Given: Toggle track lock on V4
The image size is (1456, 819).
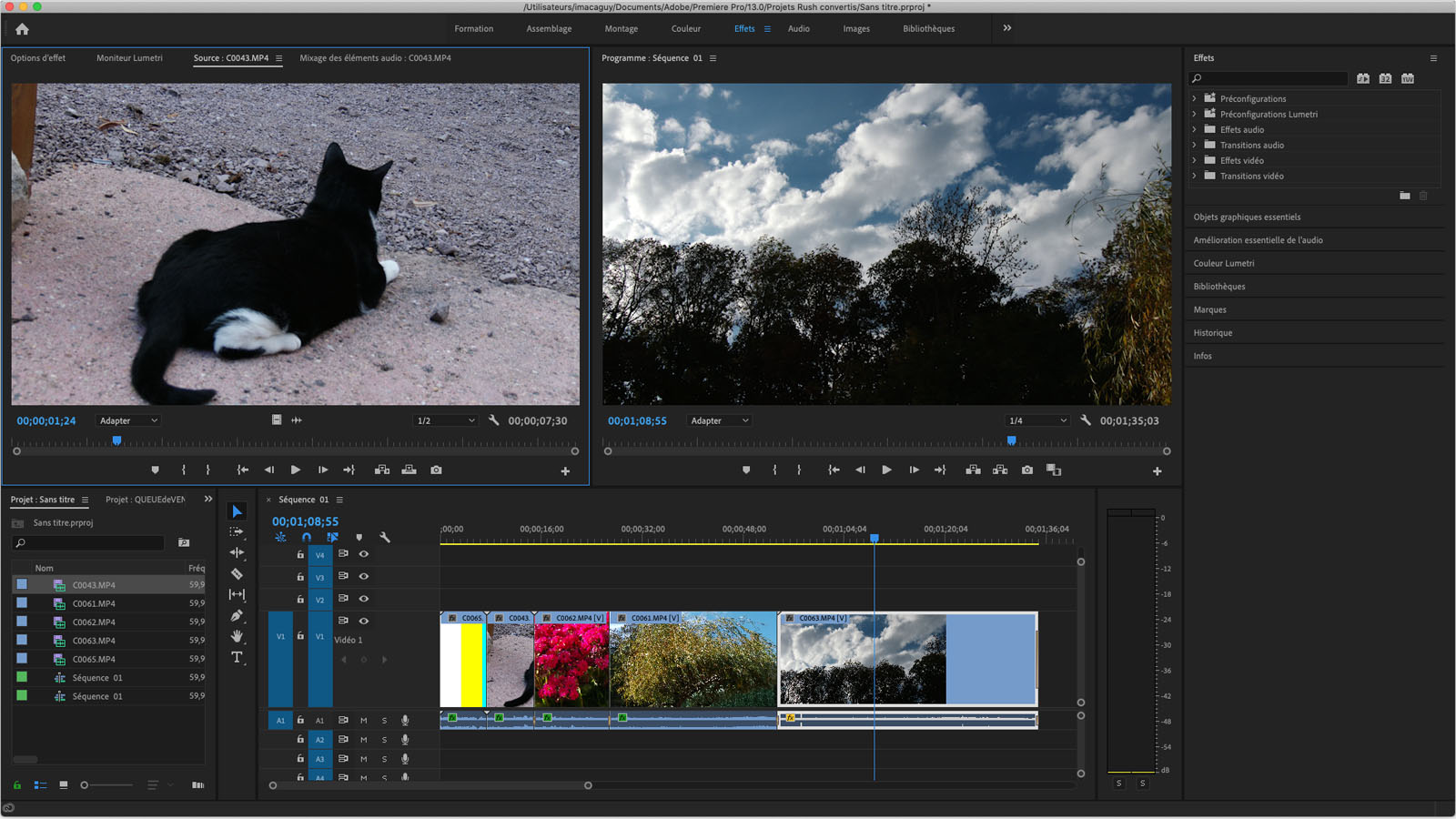Looking at the screenshot, I should coord(300,554).
